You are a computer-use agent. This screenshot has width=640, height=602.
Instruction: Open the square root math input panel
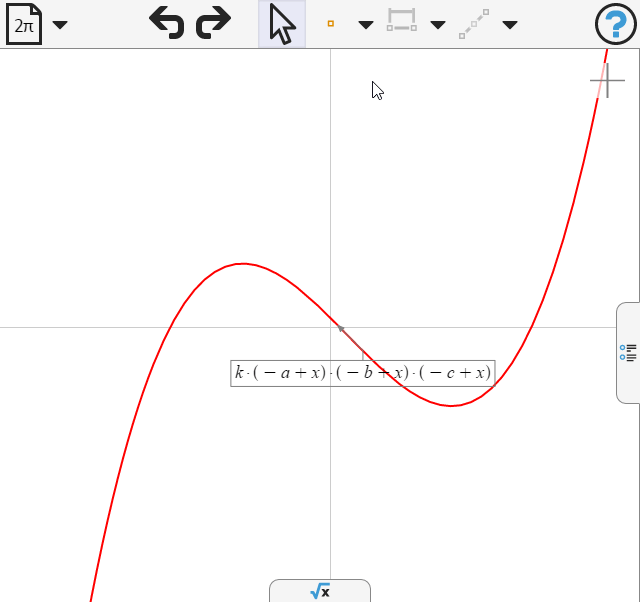click(x=320, y=591)
